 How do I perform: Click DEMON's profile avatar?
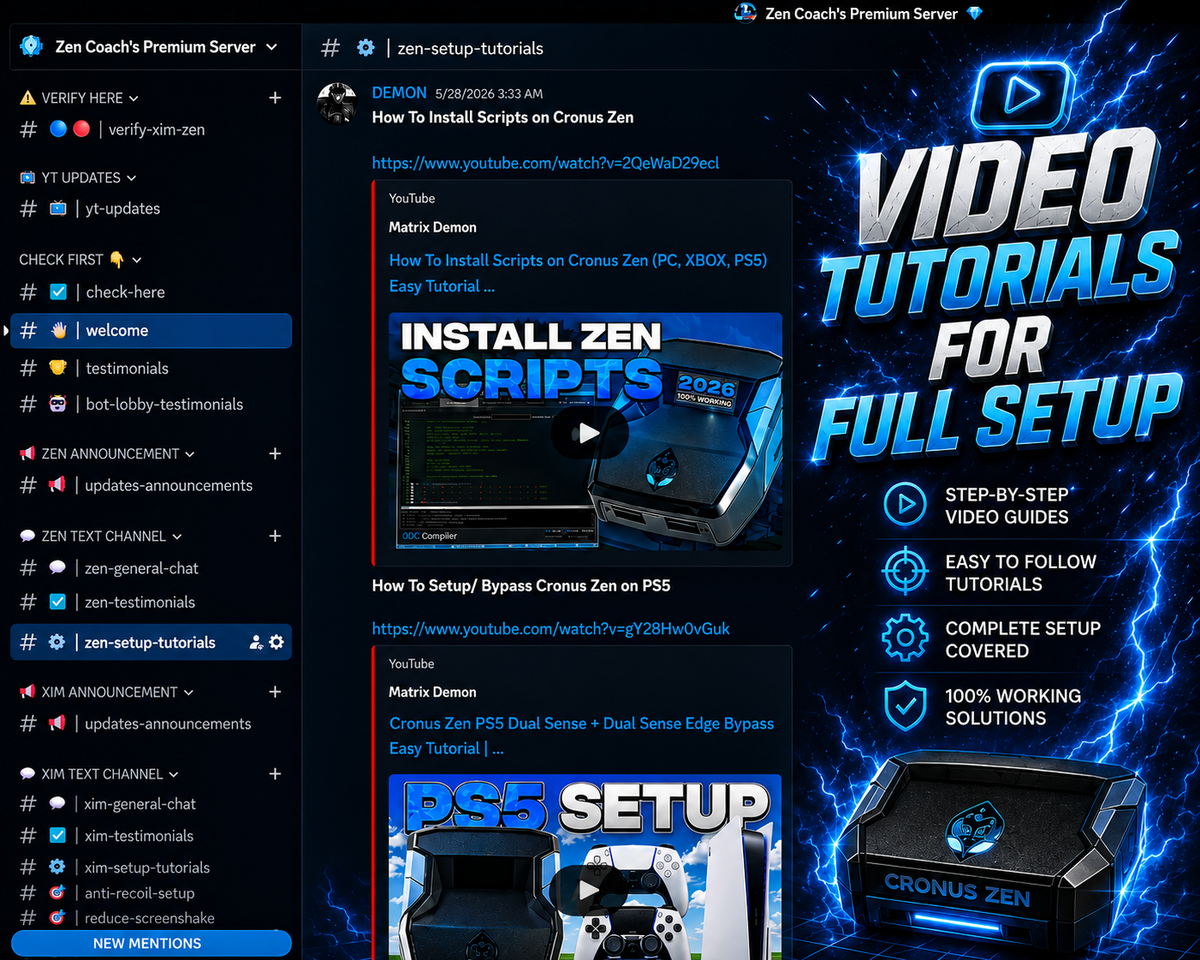tap(337, 103)
